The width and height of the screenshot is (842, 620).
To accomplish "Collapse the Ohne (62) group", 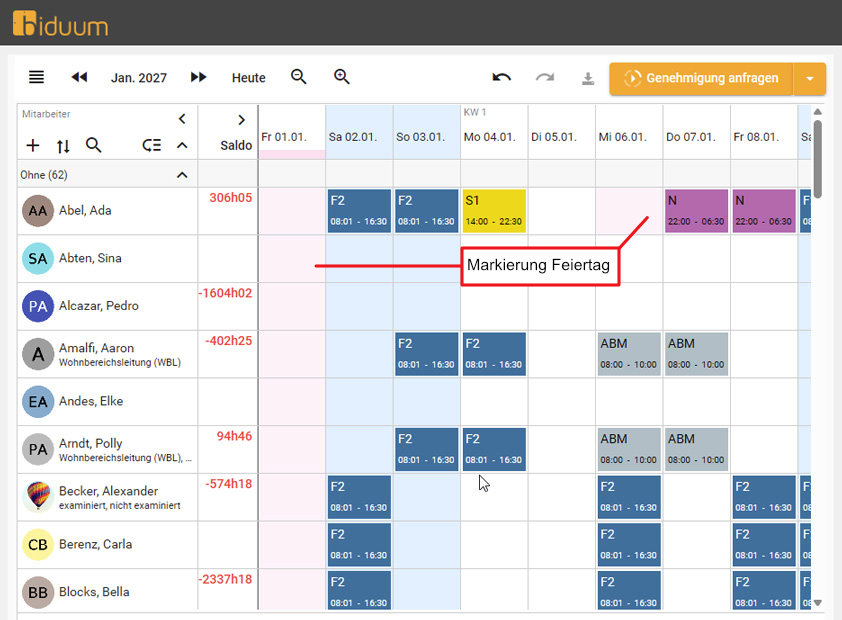I will click(x=182, y=175).
